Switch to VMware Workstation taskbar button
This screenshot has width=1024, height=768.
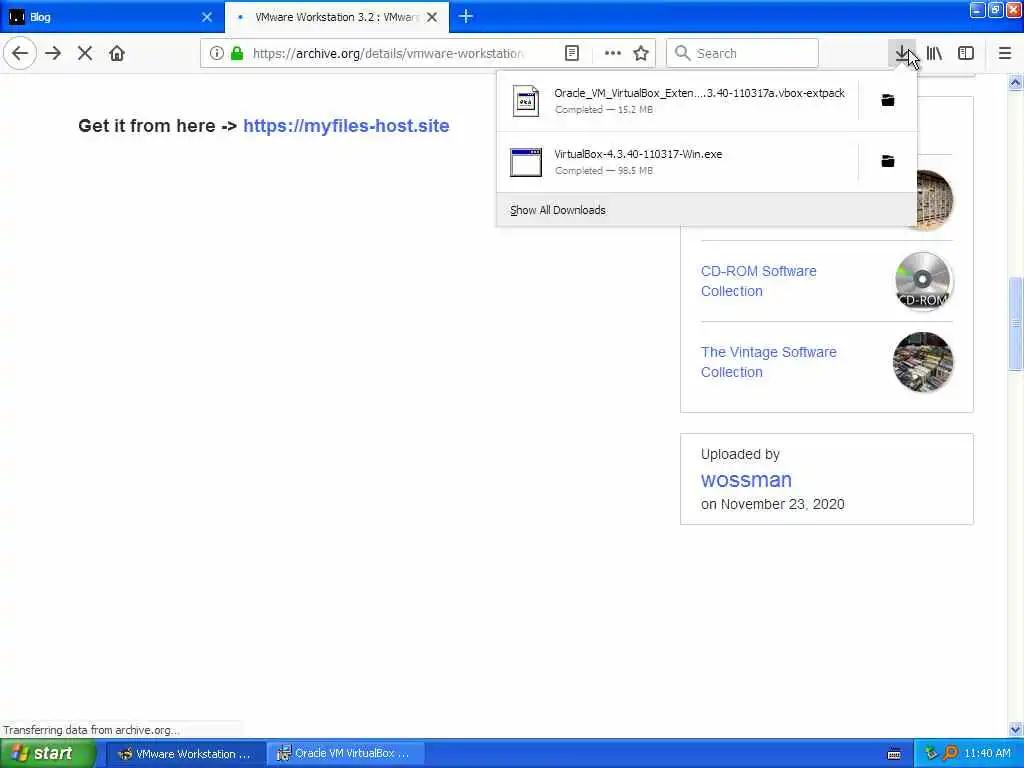coord(186,754)
